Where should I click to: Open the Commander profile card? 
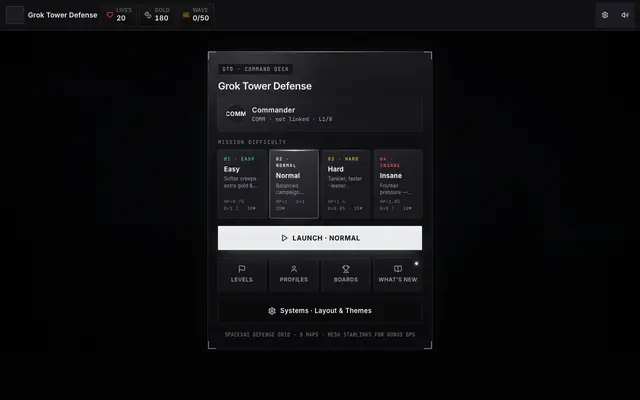tap(320, 114)
